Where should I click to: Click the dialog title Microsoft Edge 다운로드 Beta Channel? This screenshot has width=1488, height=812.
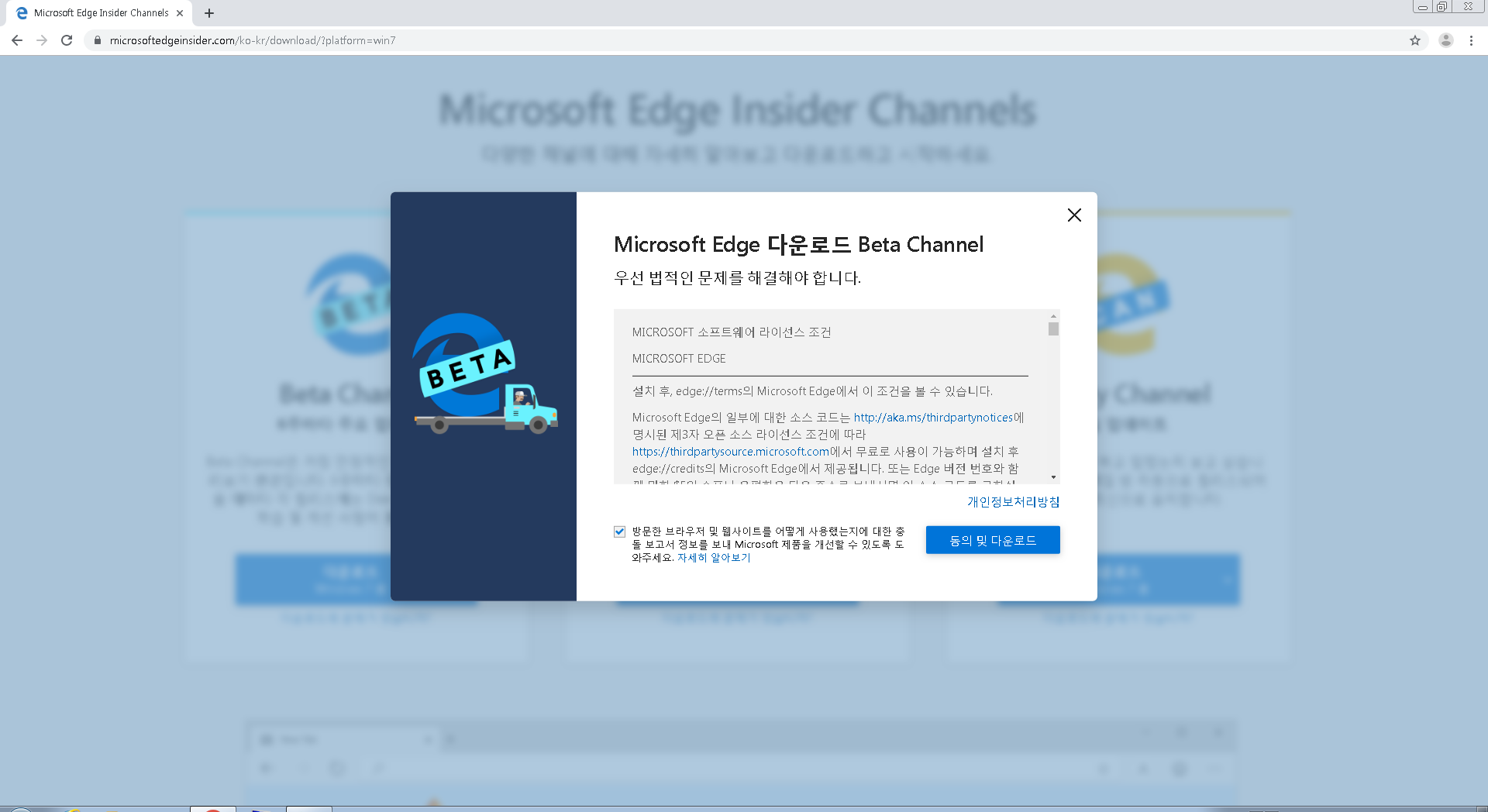coord(798,245)
